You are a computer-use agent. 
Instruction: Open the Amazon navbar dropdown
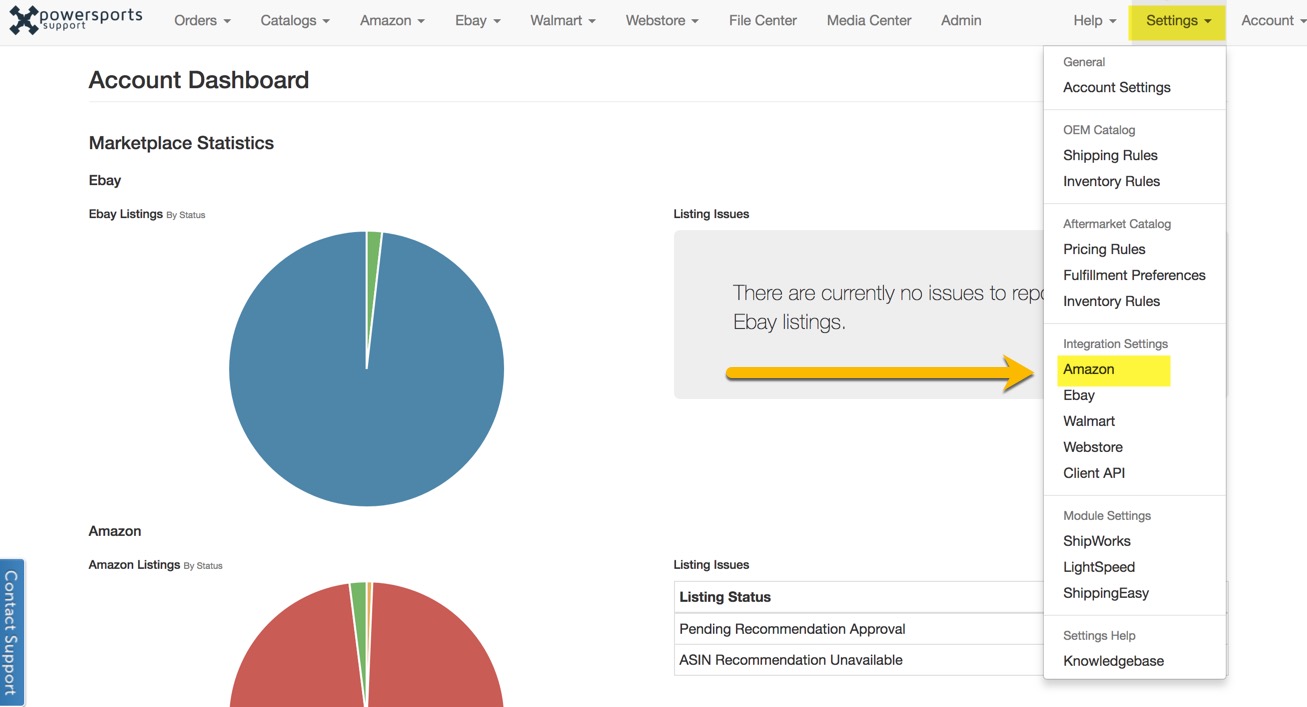(x=392, y=20)
